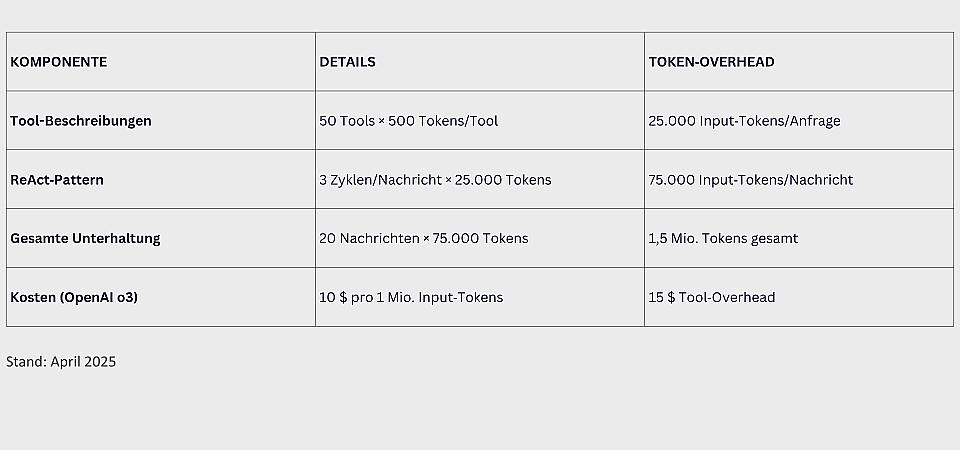This screenshot has width=960, height=450.
Task: Click the TOKEN-OVERHEAD column header
Action: pos(711,62)
